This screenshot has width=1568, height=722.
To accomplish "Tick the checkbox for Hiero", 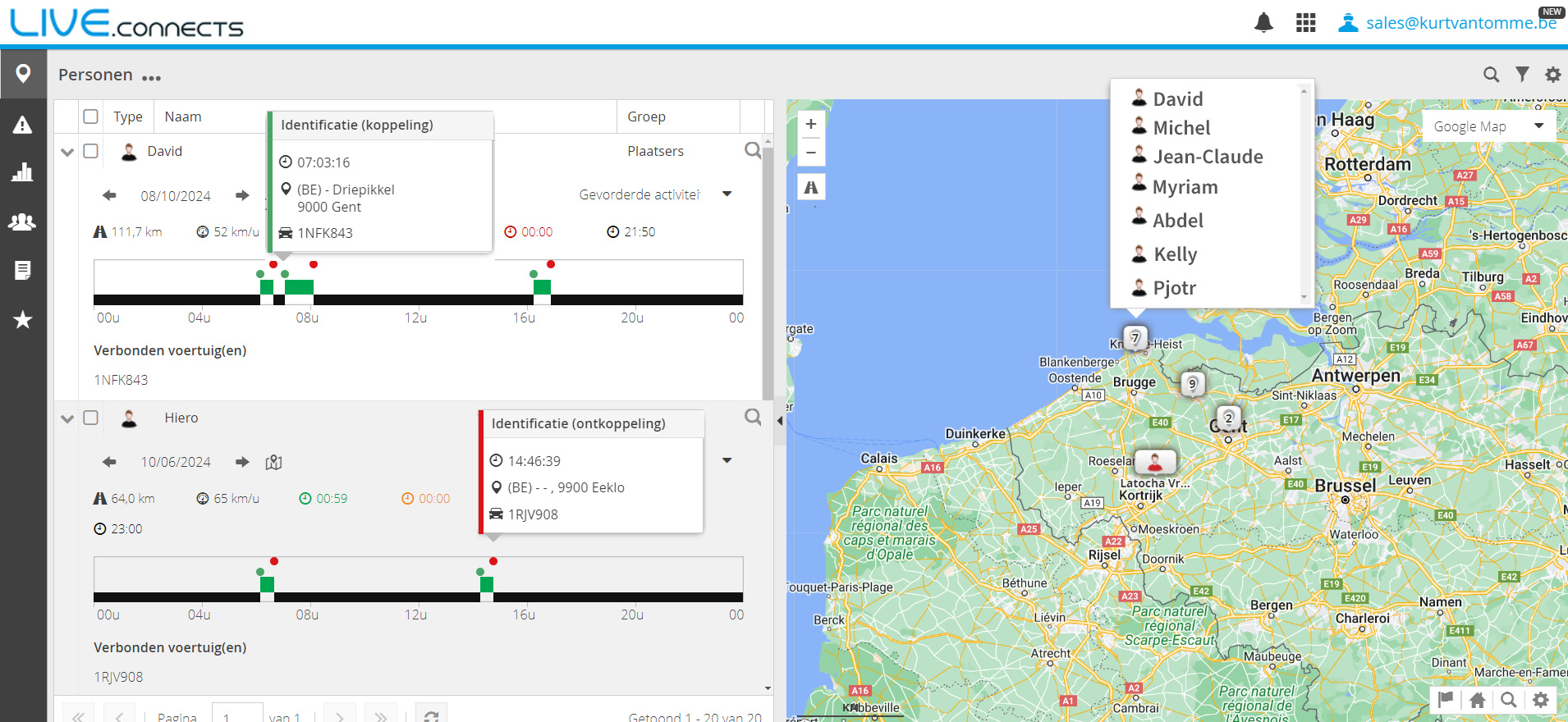I will pyautogui.click(x=91, y=418).
